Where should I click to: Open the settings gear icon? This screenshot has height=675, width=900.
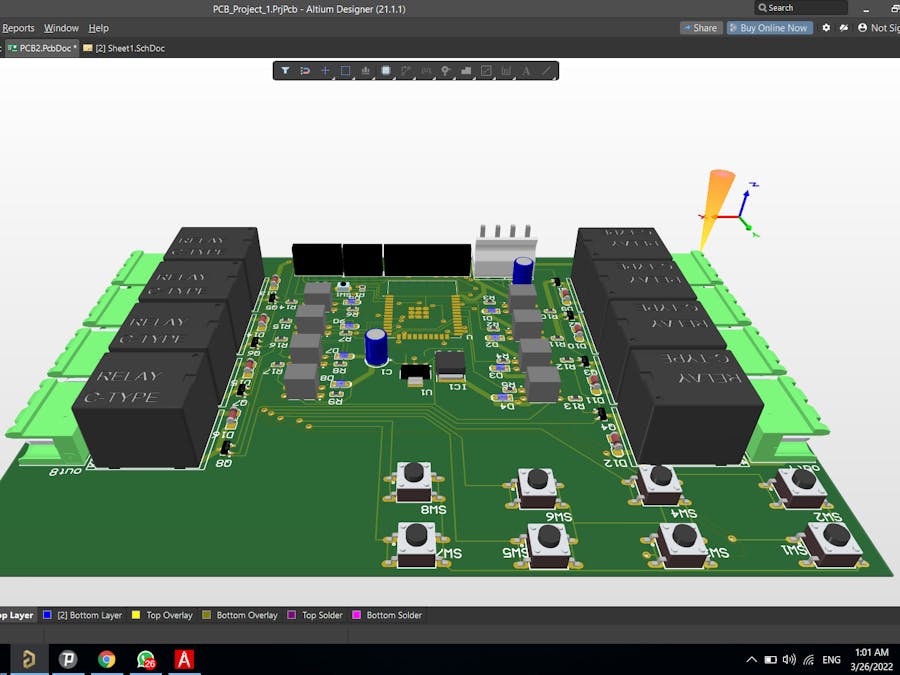click(826, 28)
